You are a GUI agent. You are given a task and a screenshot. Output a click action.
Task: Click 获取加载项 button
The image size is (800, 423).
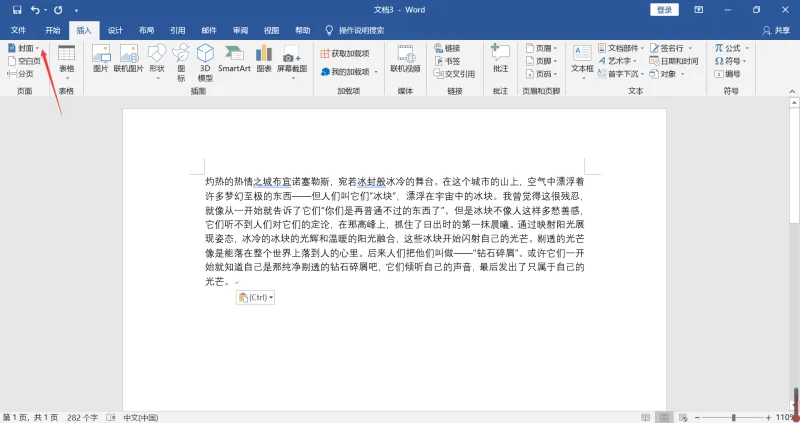pyautogui.click(x=345, y=53)
